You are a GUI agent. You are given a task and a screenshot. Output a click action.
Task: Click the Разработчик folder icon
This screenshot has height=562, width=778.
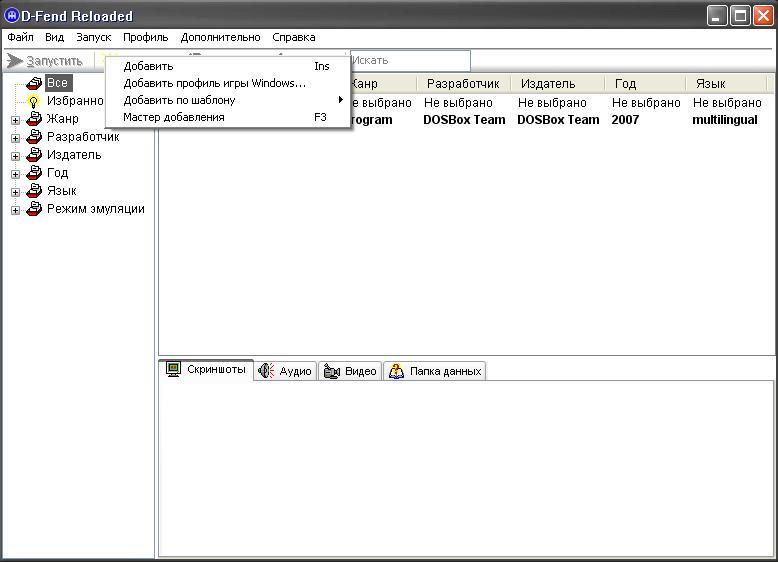[34, 136]
